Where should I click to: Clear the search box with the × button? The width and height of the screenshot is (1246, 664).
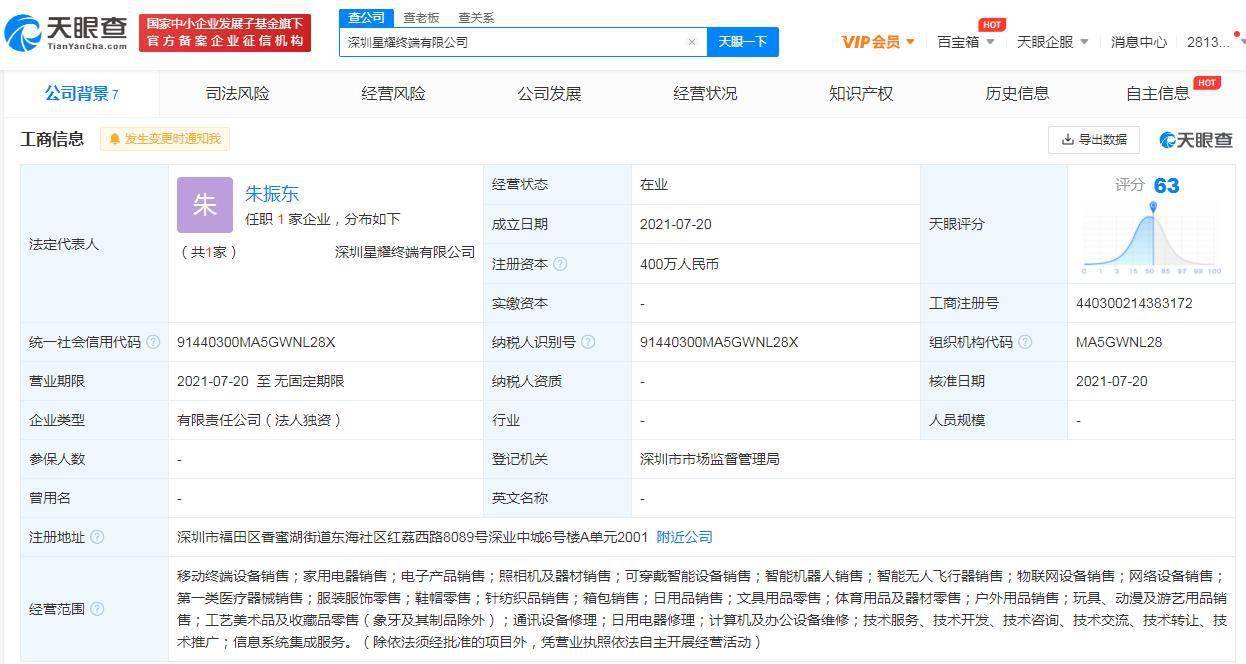[692, 42]
